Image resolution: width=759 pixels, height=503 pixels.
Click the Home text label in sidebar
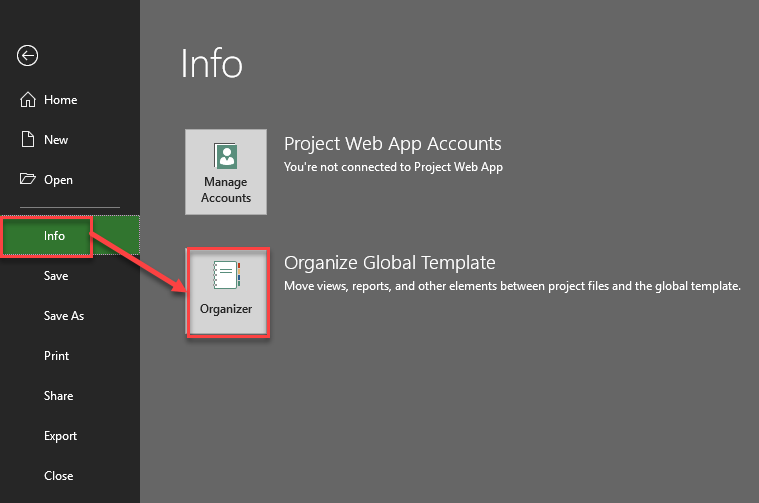[60, 100]
